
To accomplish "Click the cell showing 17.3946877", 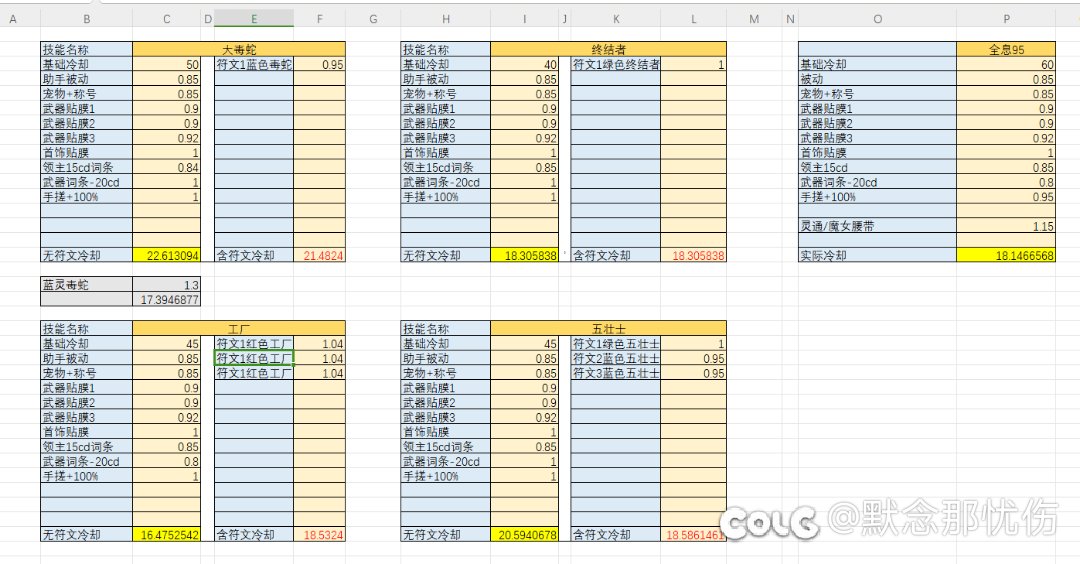I will tap(167, 300).
